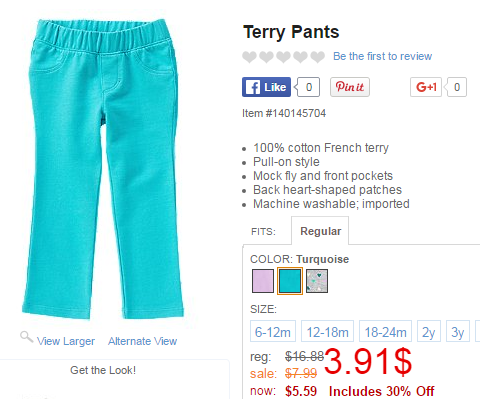The width and height of the screenshot is (480, 399).
Task: Choose size 6-12m
Action: click(x=273, y=331)
